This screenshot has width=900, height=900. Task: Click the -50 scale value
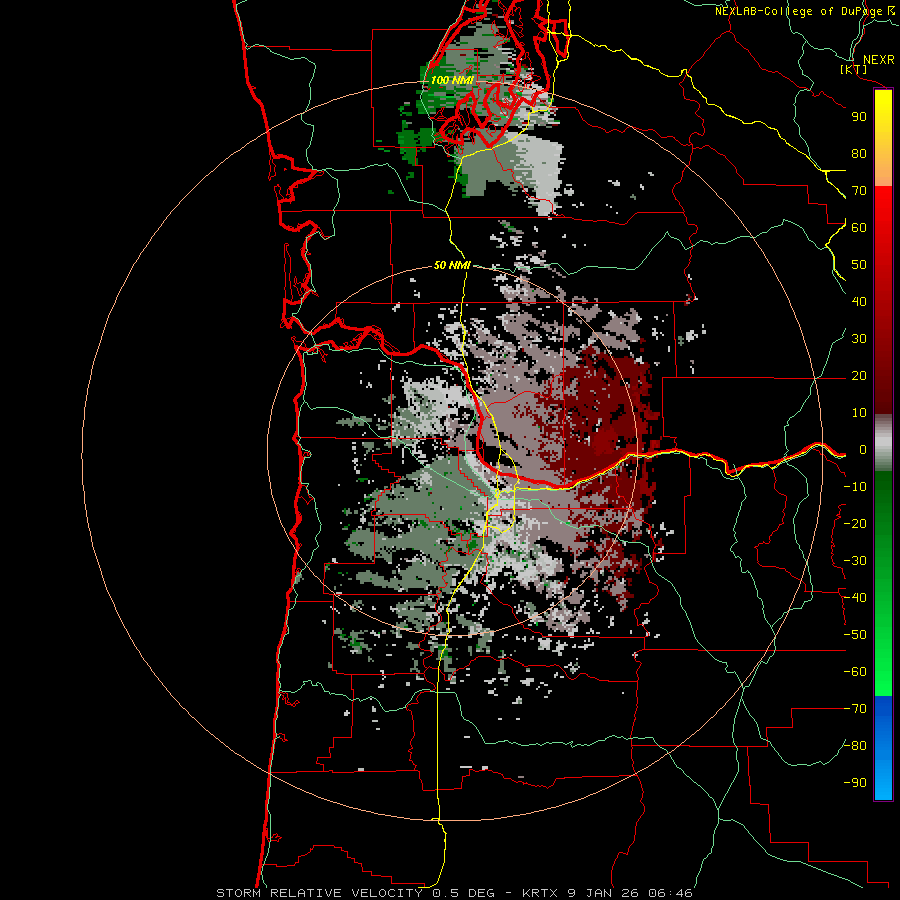(855, 635)
